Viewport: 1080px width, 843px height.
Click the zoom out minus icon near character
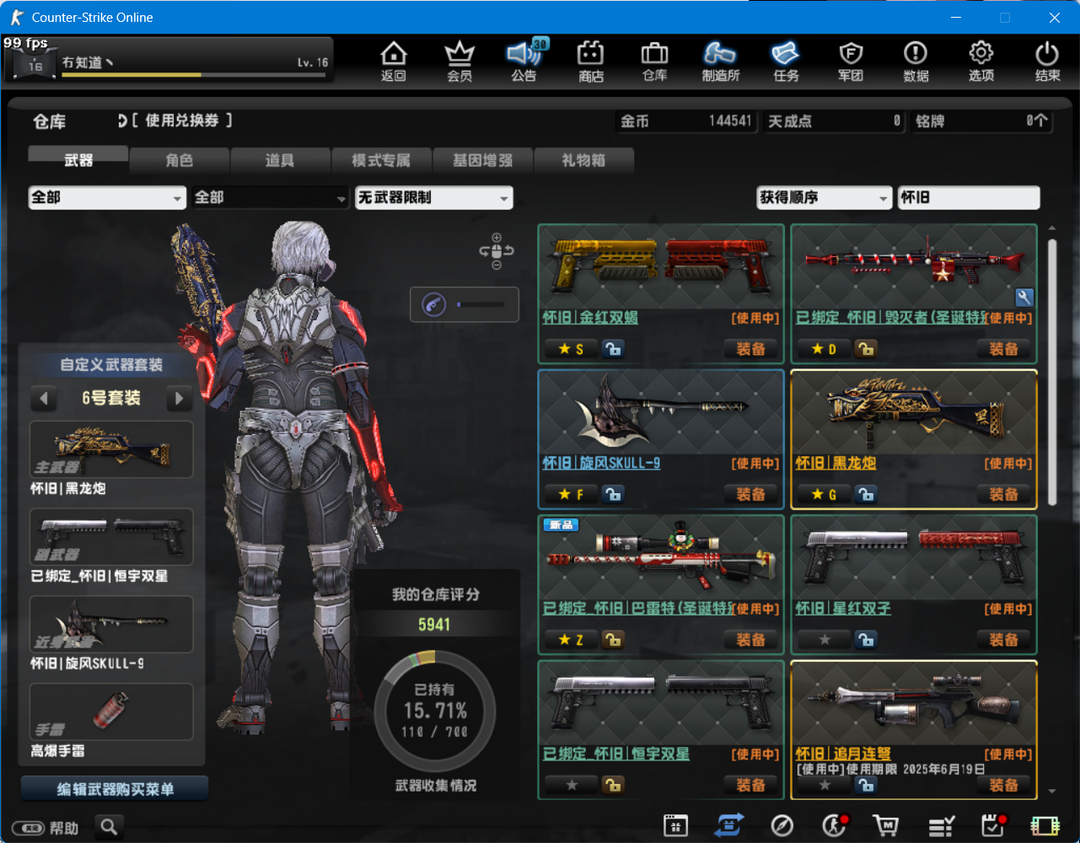(x=497, y=265)
